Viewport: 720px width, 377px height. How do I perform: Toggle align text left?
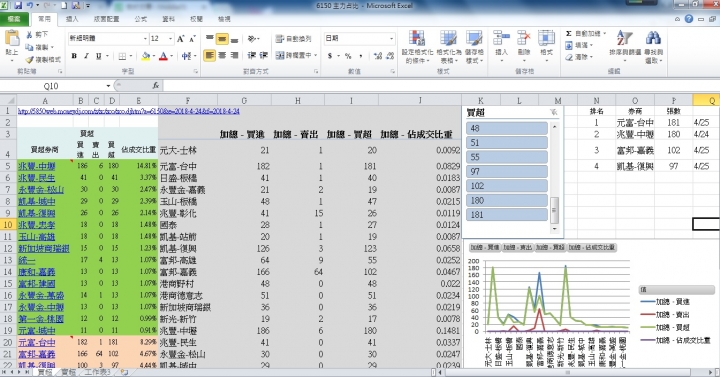[x=209, y=56]
